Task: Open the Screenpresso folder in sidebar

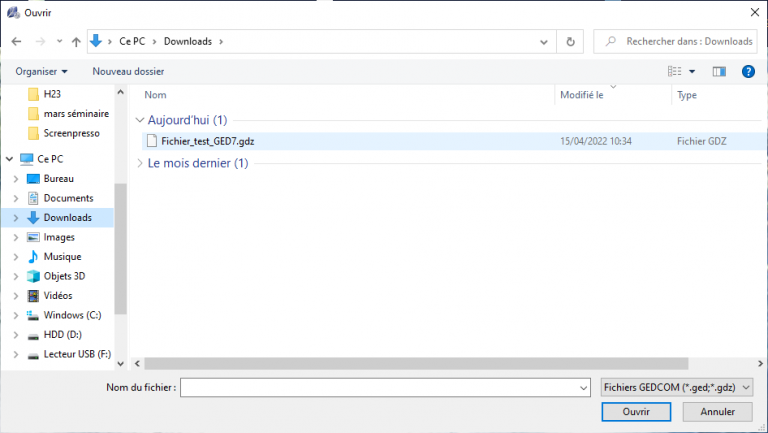Action: (x=70, y=133)
